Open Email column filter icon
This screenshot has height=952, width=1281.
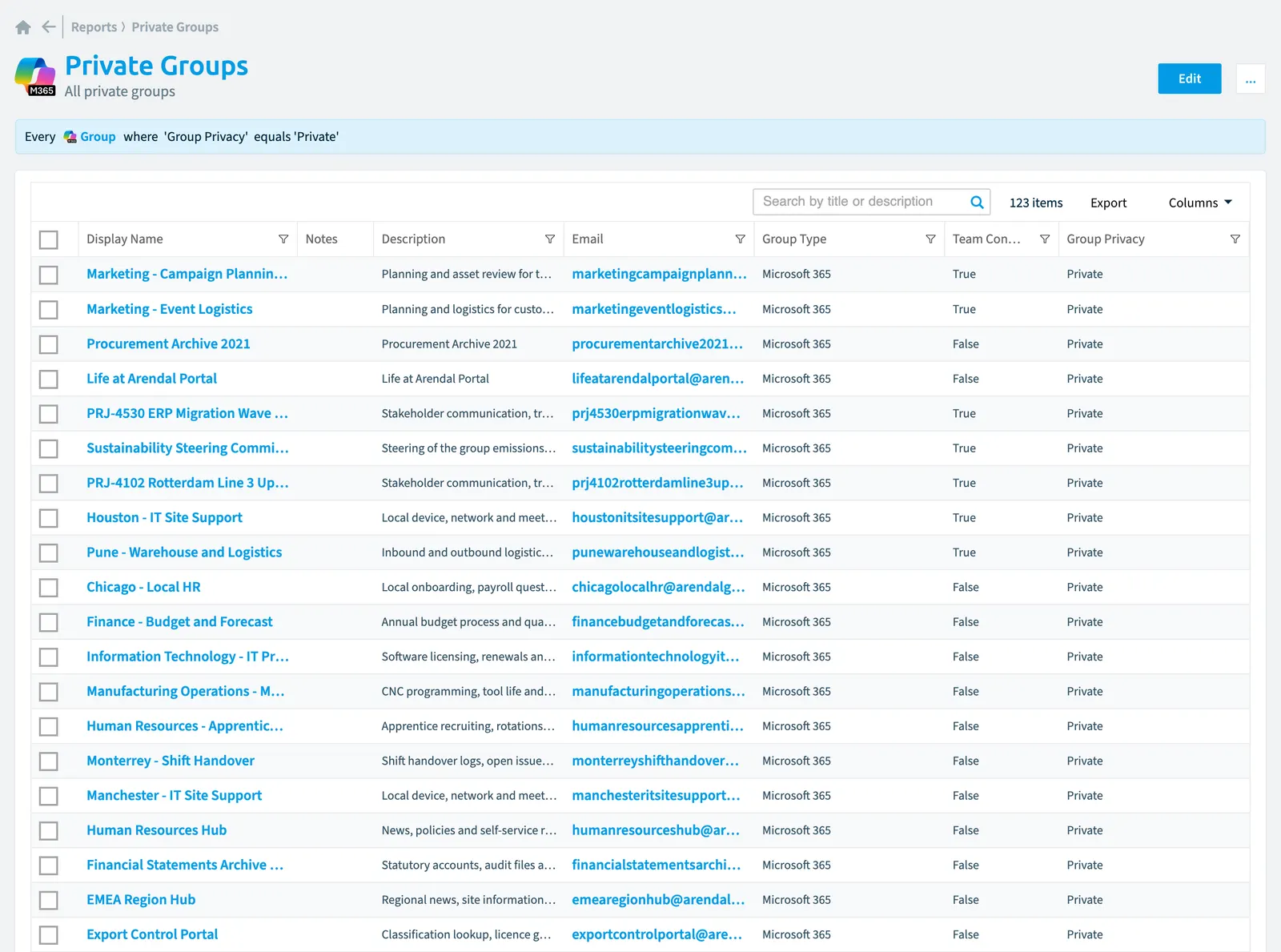coord(741,239)
